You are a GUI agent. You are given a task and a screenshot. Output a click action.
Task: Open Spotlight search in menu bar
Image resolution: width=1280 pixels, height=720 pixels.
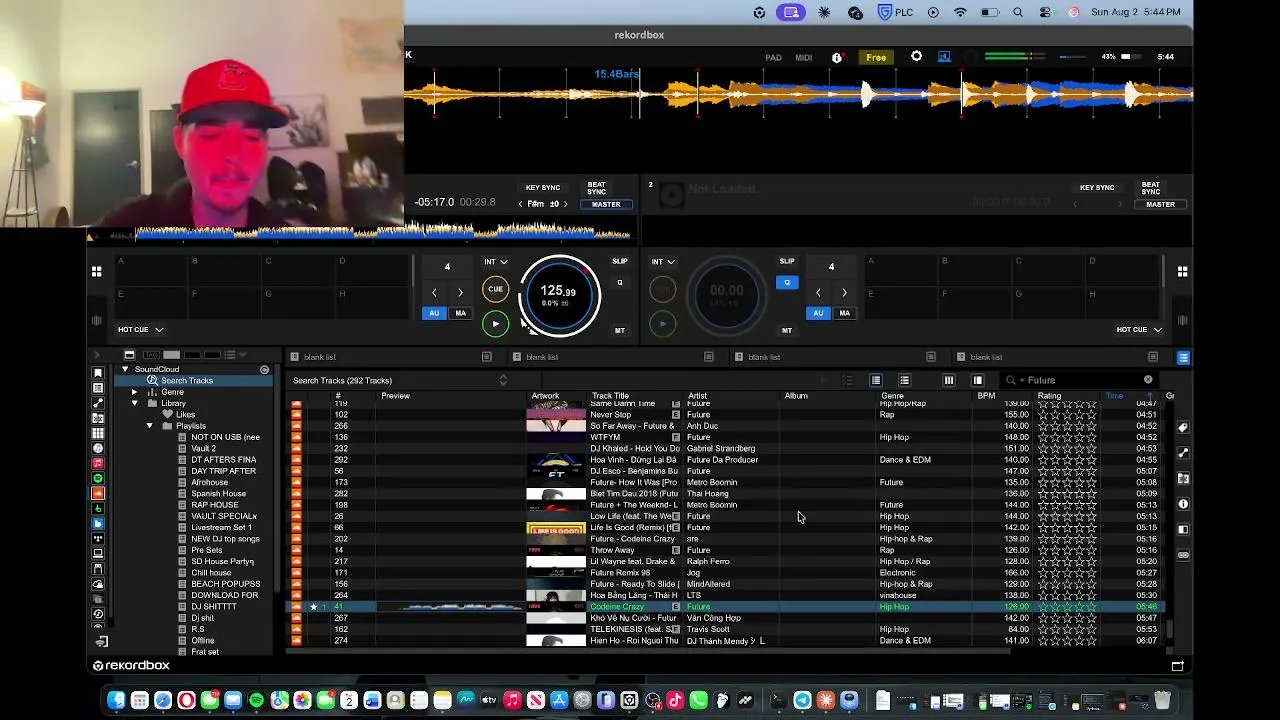click(1018, 12)
